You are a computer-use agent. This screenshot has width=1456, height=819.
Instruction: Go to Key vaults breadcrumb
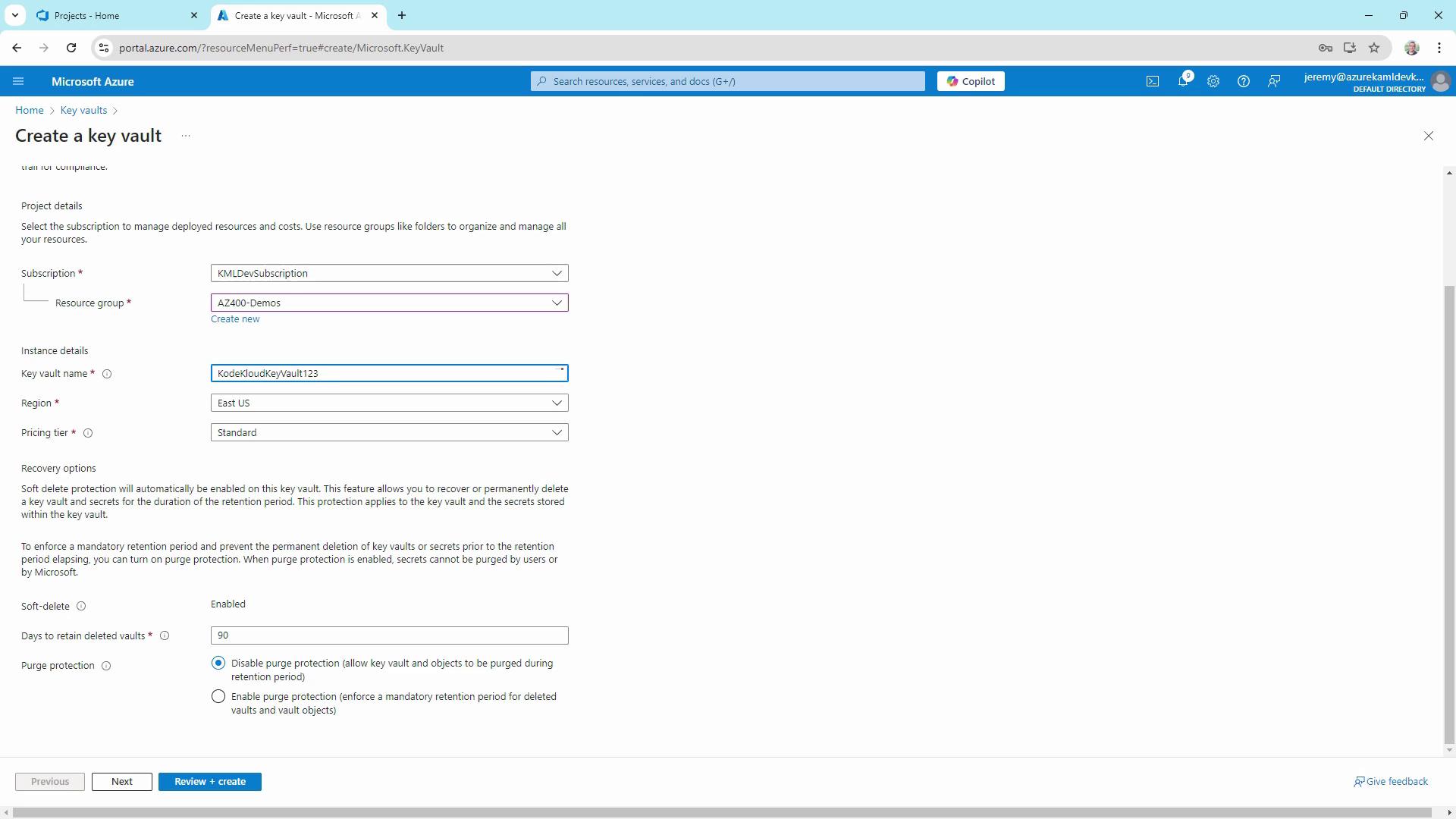(x=83, y=110)
